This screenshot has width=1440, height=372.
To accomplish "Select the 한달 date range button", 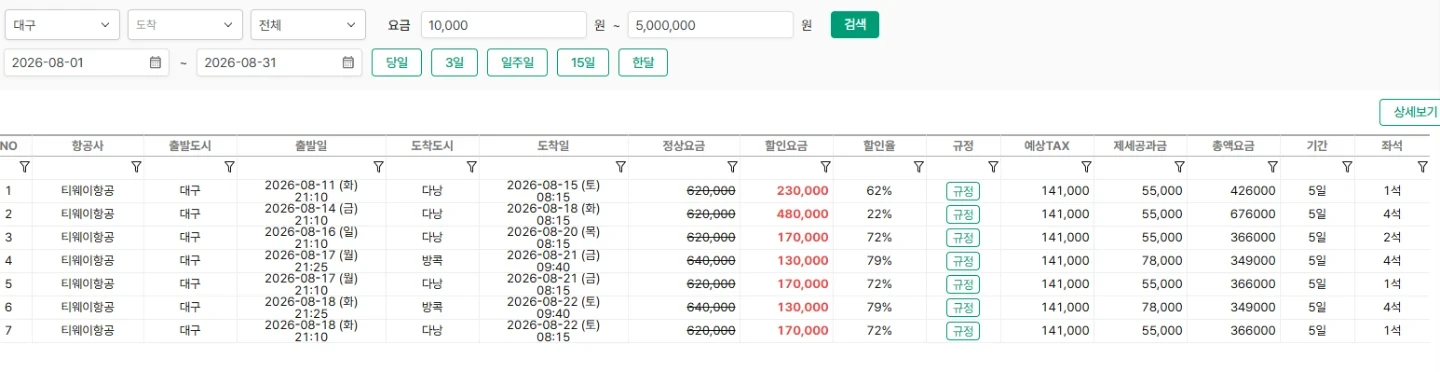I will [x=643, y=63].
